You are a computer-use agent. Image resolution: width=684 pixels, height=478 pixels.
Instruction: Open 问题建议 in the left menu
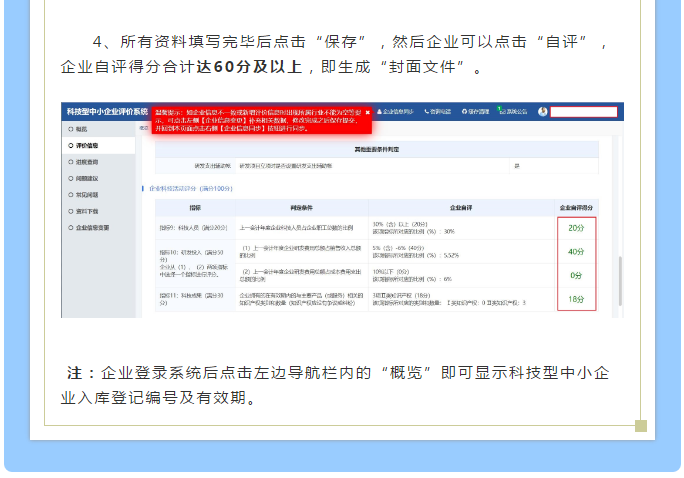[x=88, y=178]
